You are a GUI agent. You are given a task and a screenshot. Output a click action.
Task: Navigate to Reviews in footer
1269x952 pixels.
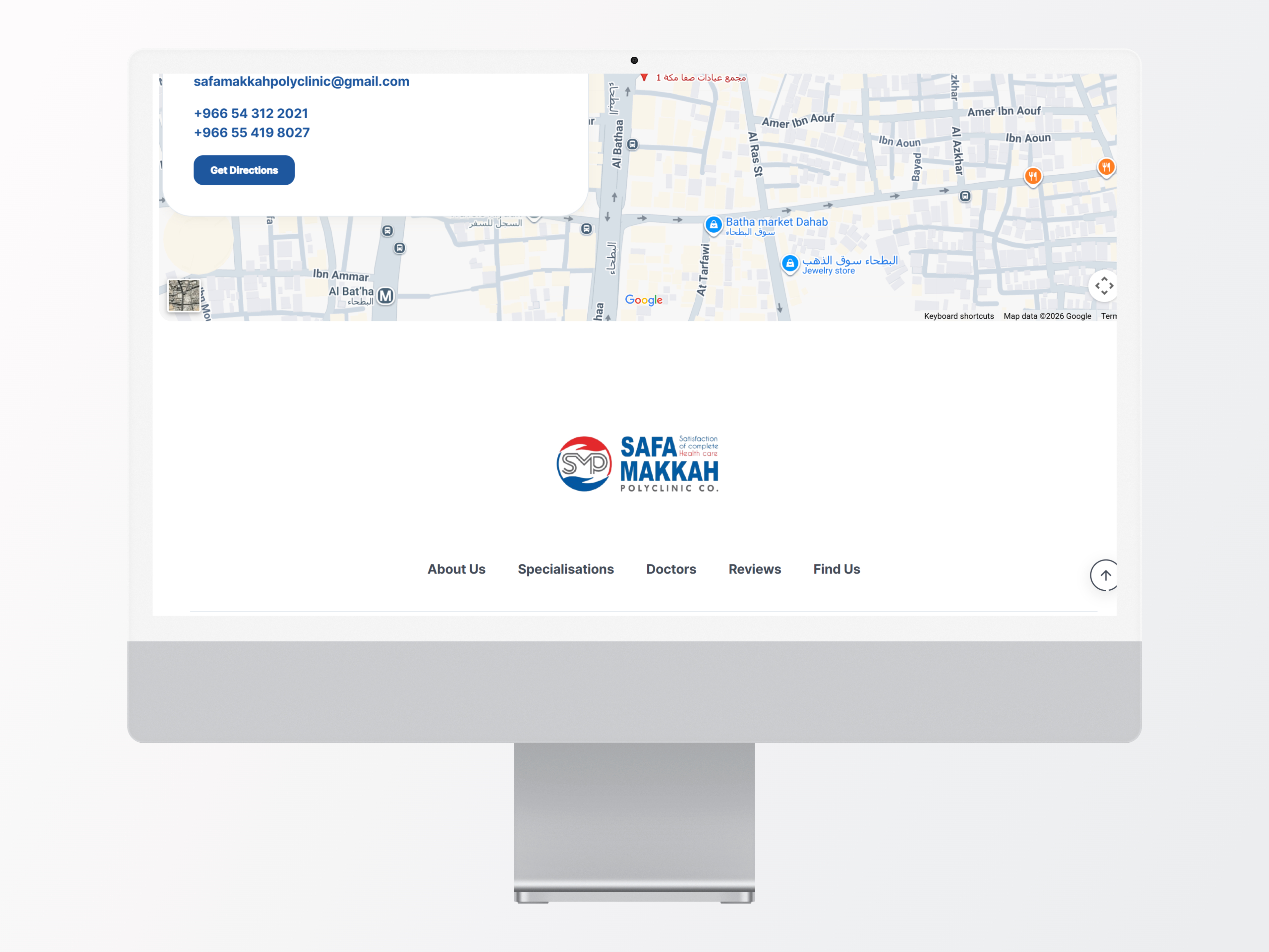pyautogui.click(x=754, y=569)
